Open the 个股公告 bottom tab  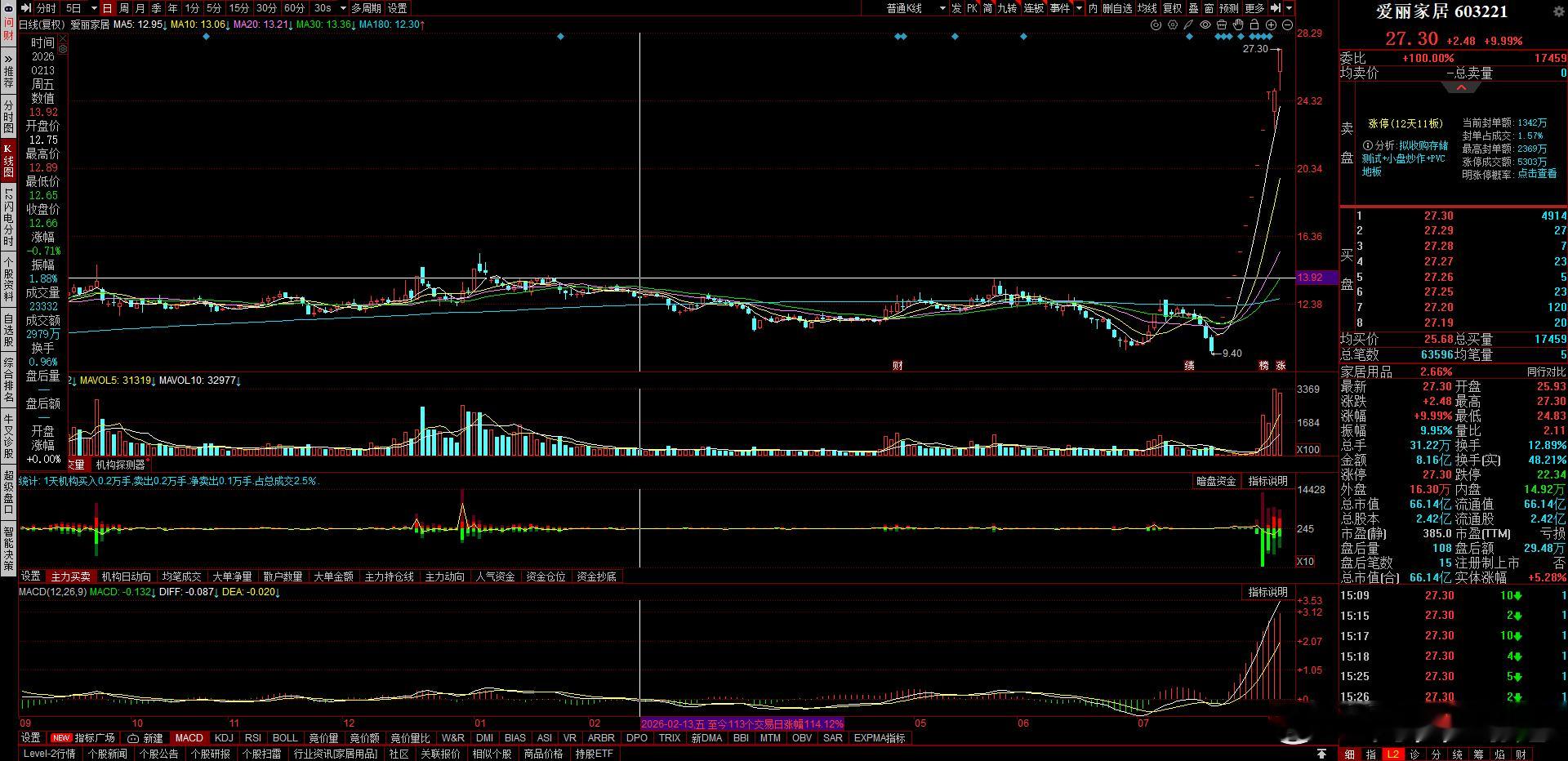pyautogui.click(x=158, y=754)
